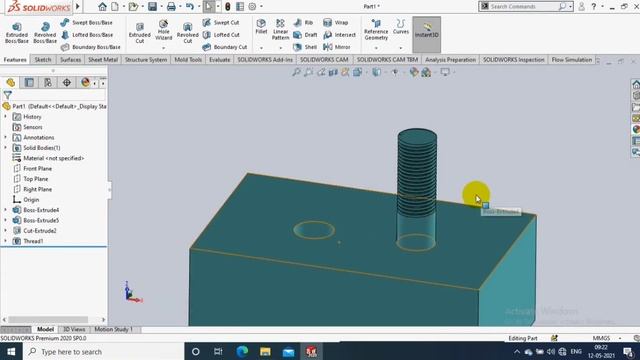Open the Evaluate tab

coord(220,60)
